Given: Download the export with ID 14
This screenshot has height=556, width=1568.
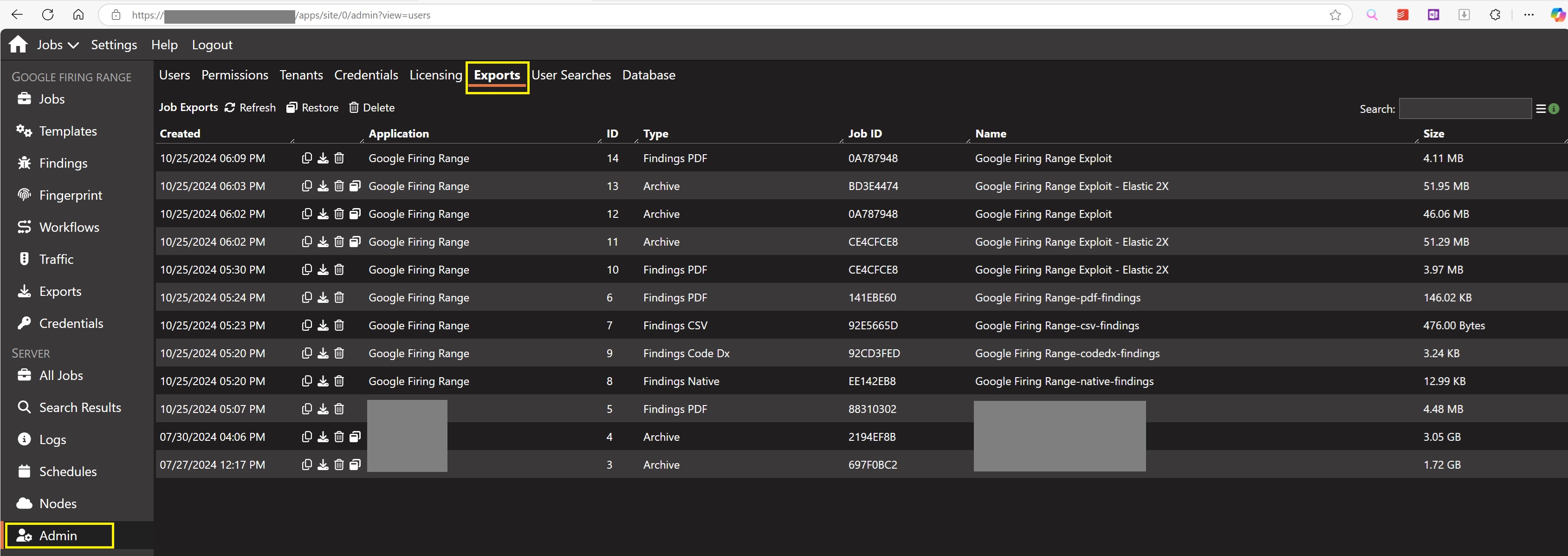Looking at the screenshot, I should 323,158.
